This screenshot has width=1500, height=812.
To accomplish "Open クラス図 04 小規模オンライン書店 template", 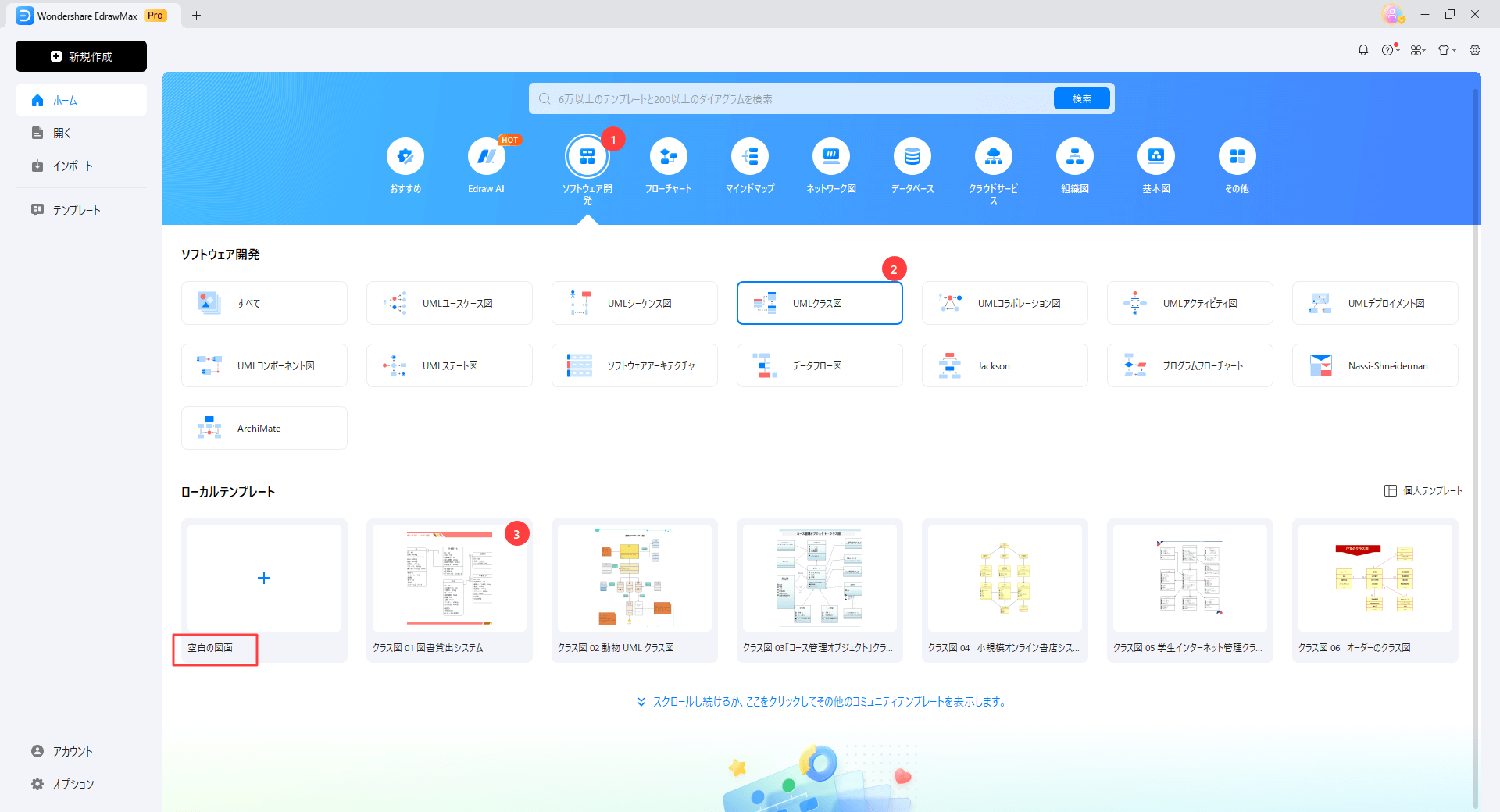I will 1005,590.
